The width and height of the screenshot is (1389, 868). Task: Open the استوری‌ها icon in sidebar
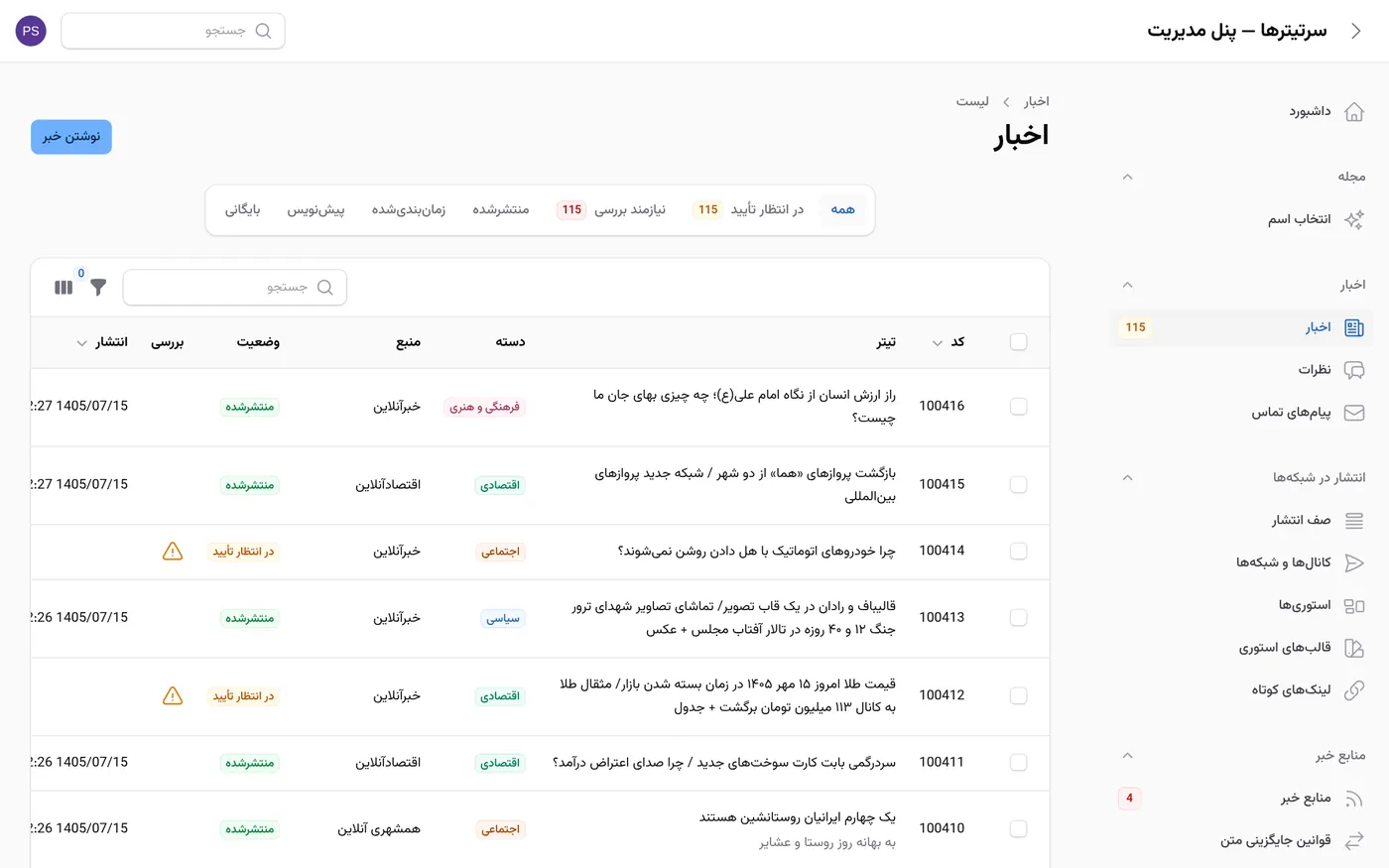1353,605
